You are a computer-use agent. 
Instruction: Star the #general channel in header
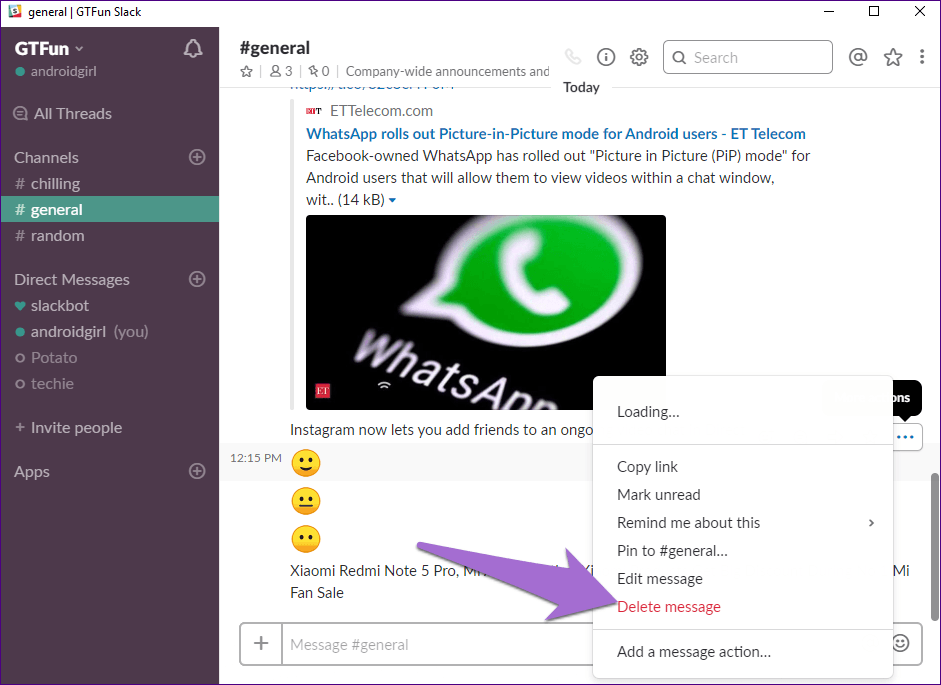246,71
